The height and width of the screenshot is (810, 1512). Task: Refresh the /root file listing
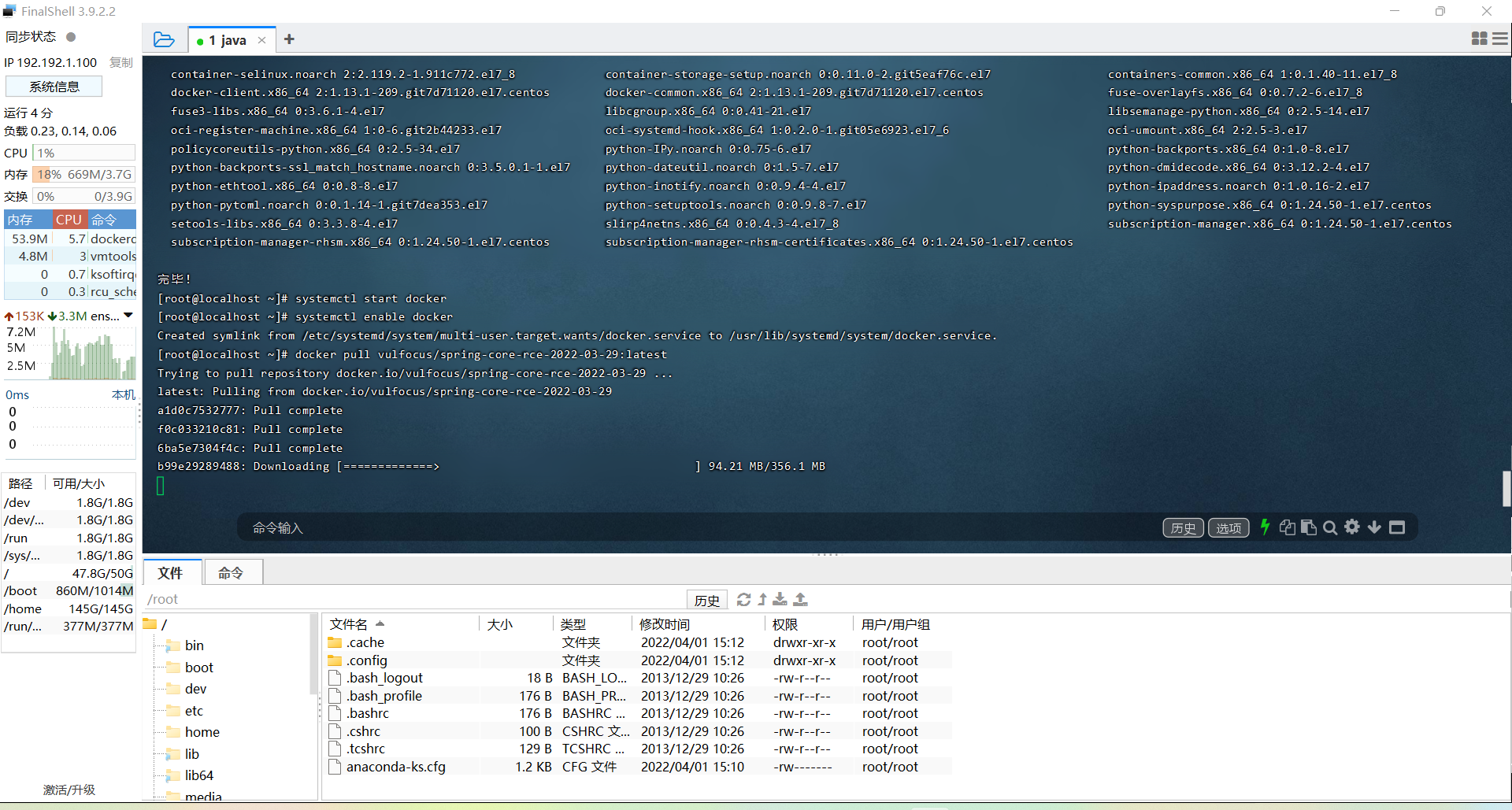[x=743, y=600]
